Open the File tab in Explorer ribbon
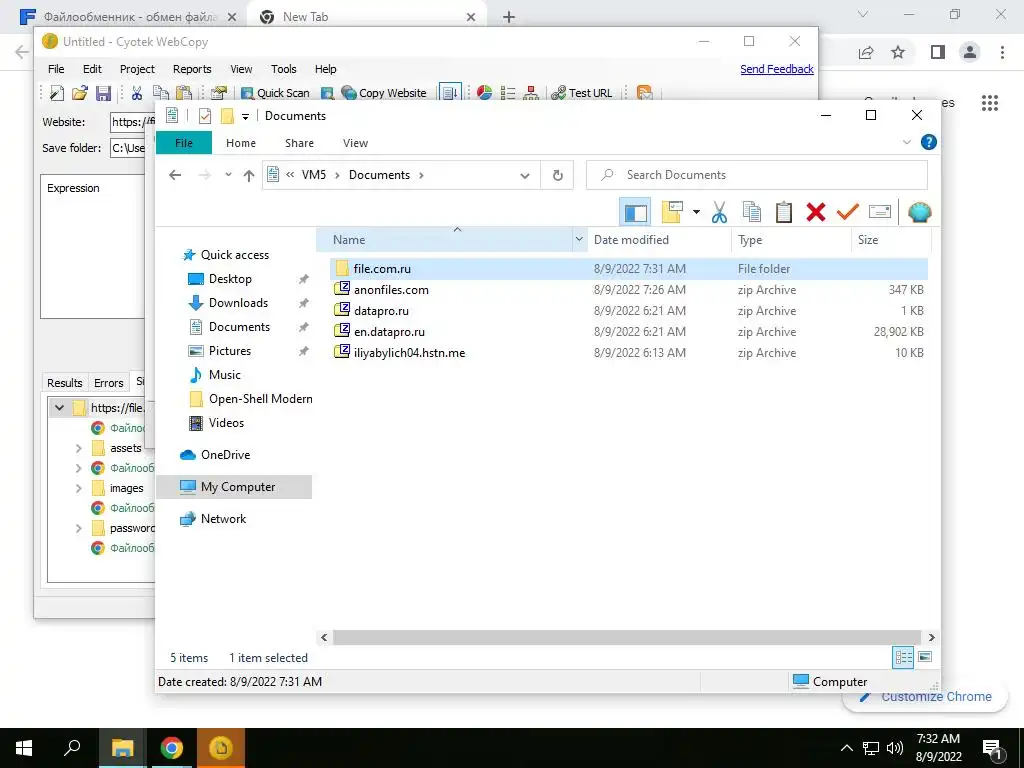Image resolution: width=1024 pixels, height=768 pixels. point(184,142)
